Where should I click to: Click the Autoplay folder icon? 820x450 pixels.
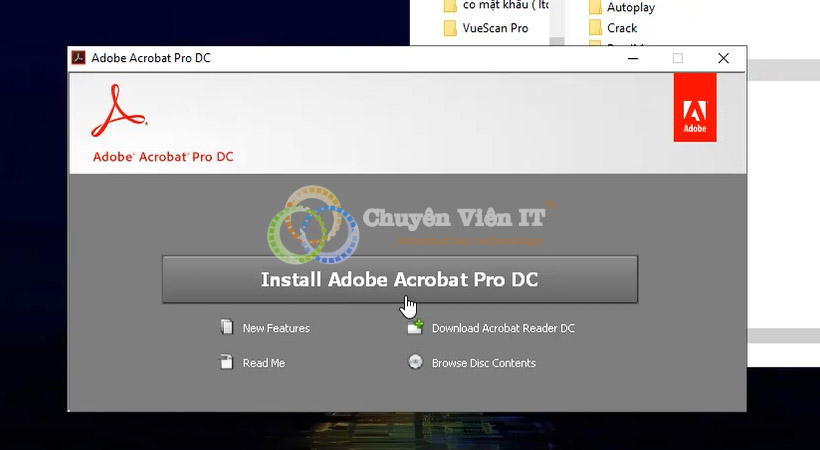(x=595, y=7)
